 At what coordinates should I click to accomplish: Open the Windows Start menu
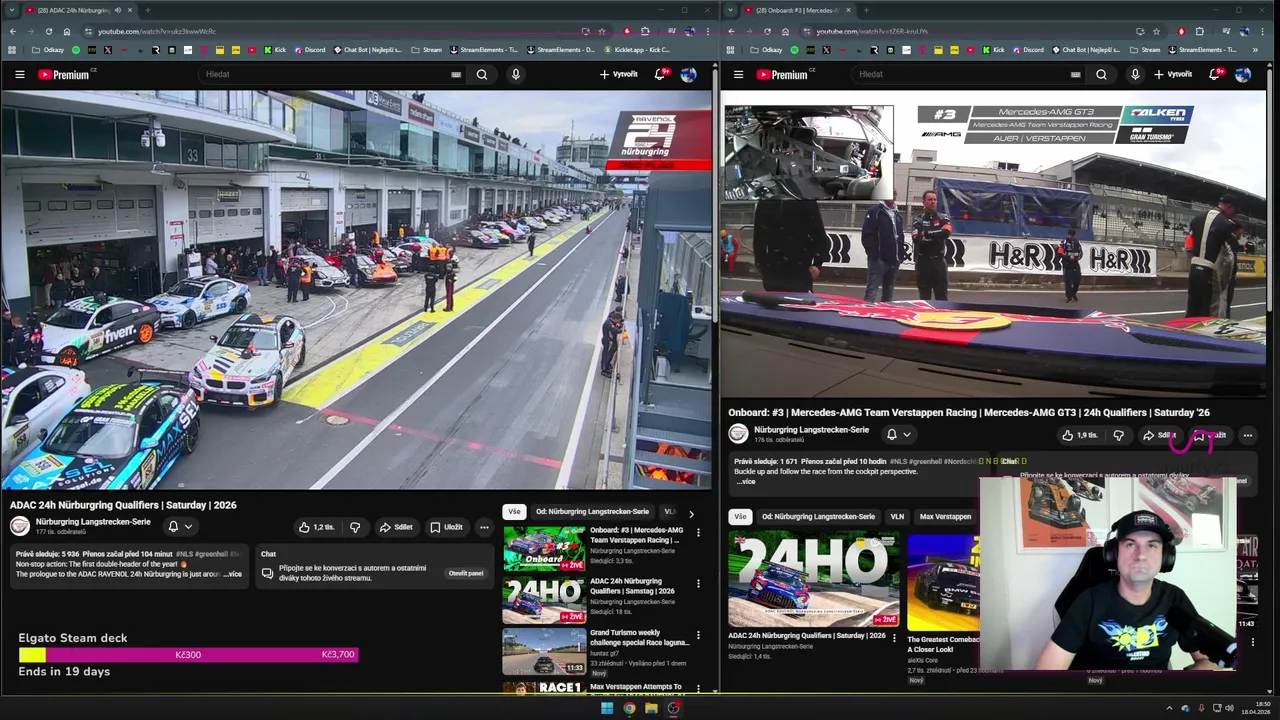606,708
